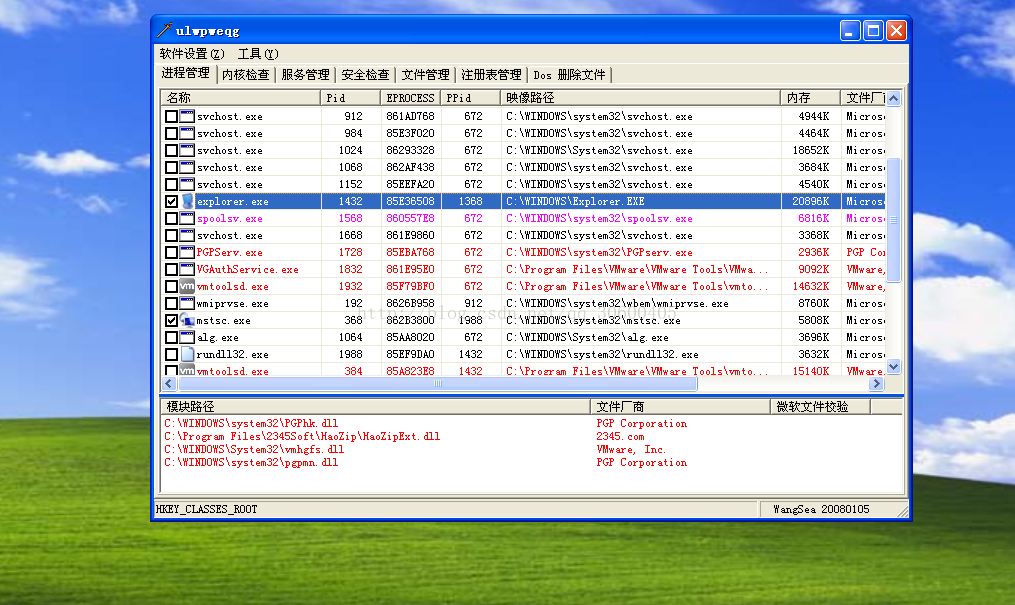Viewport: 1015px width, 605px height.
Task: Sort by the 映像路径 column header
Action: [x=640, y=98]
